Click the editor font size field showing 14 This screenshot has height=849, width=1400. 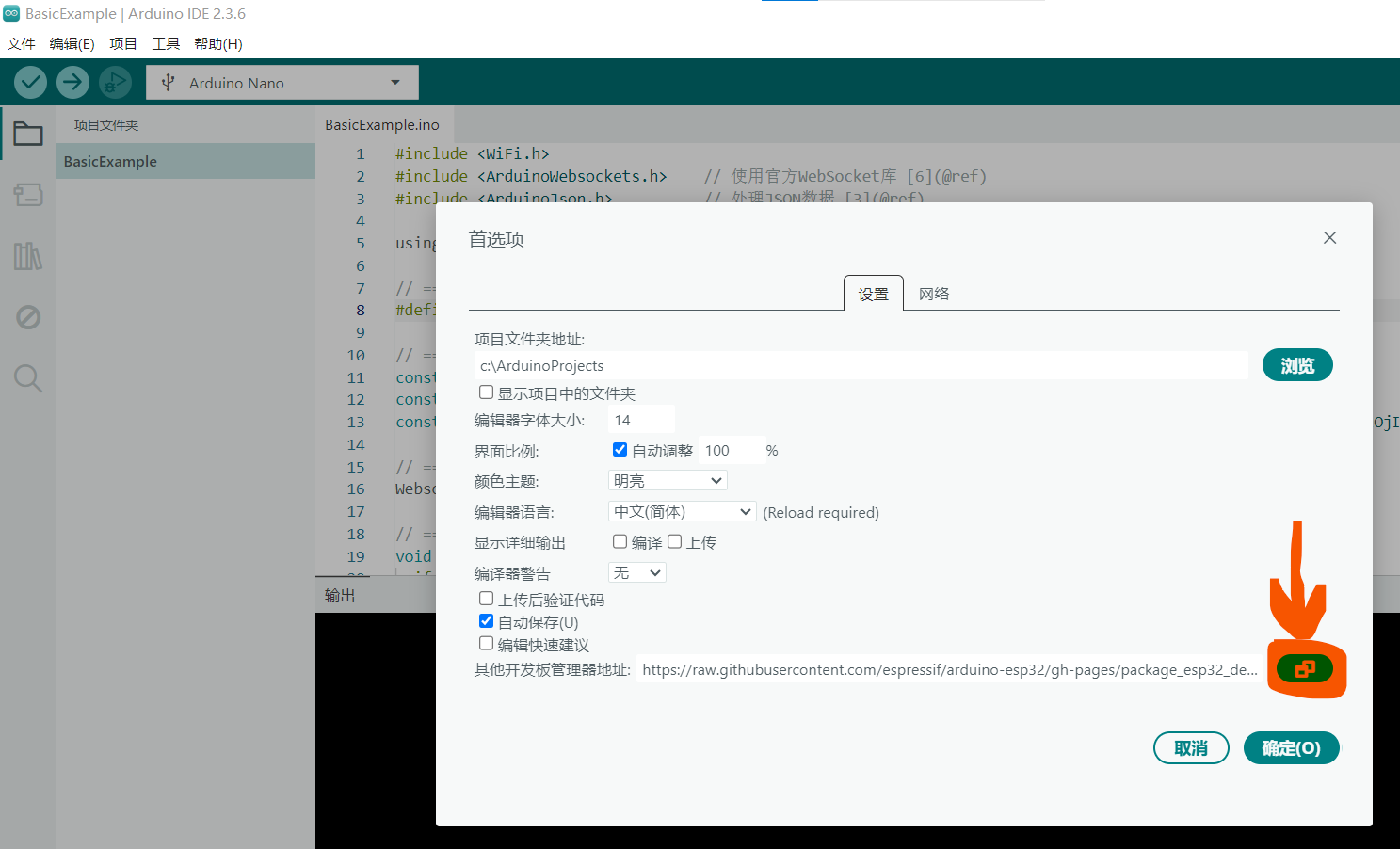(641, 420)
